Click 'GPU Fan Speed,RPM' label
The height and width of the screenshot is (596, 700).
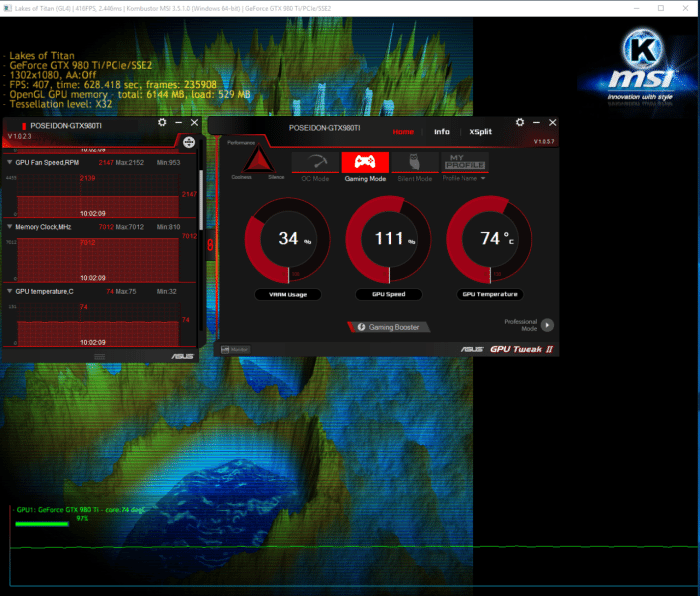click(x=47, y=163)
